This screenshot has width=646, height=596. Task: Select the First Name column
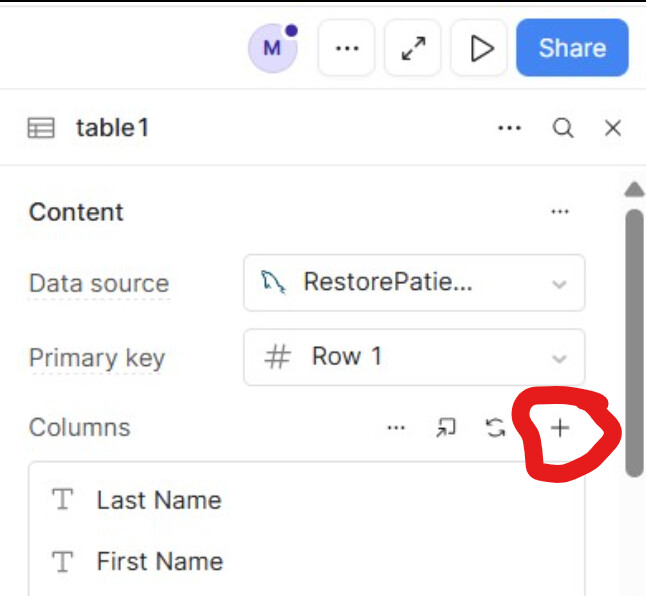point(160,562)
